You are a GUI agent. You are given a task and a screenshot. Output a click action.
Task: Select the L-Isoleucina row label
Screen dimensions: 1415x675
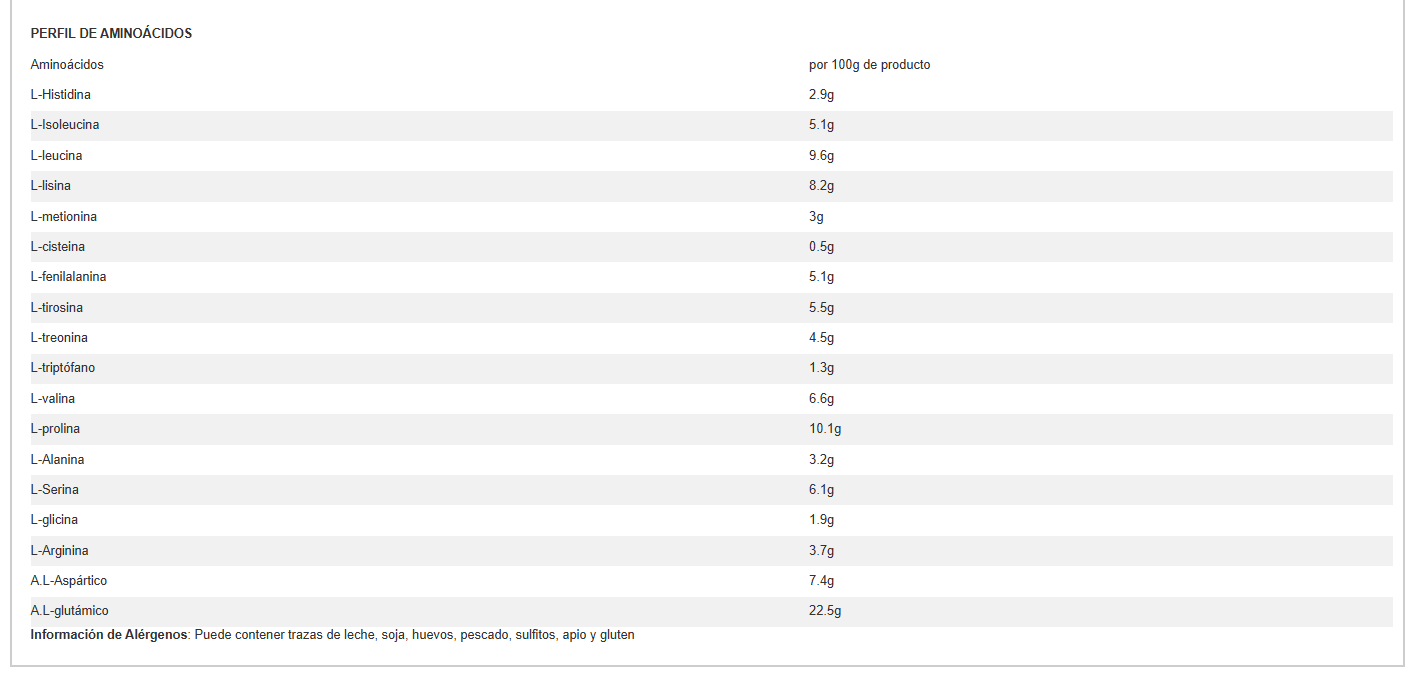click(x=65, y=125)
